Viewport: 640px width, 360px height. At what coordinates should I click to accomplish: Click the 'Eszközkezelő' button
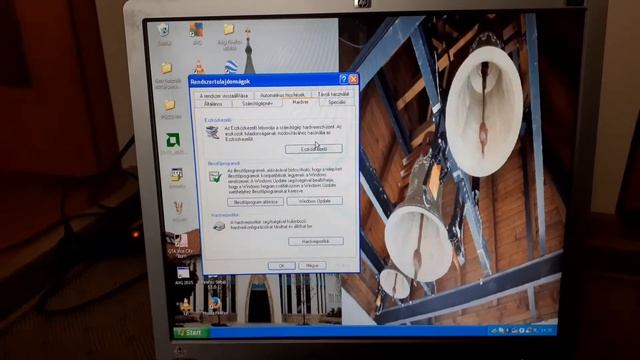(314, 149)
